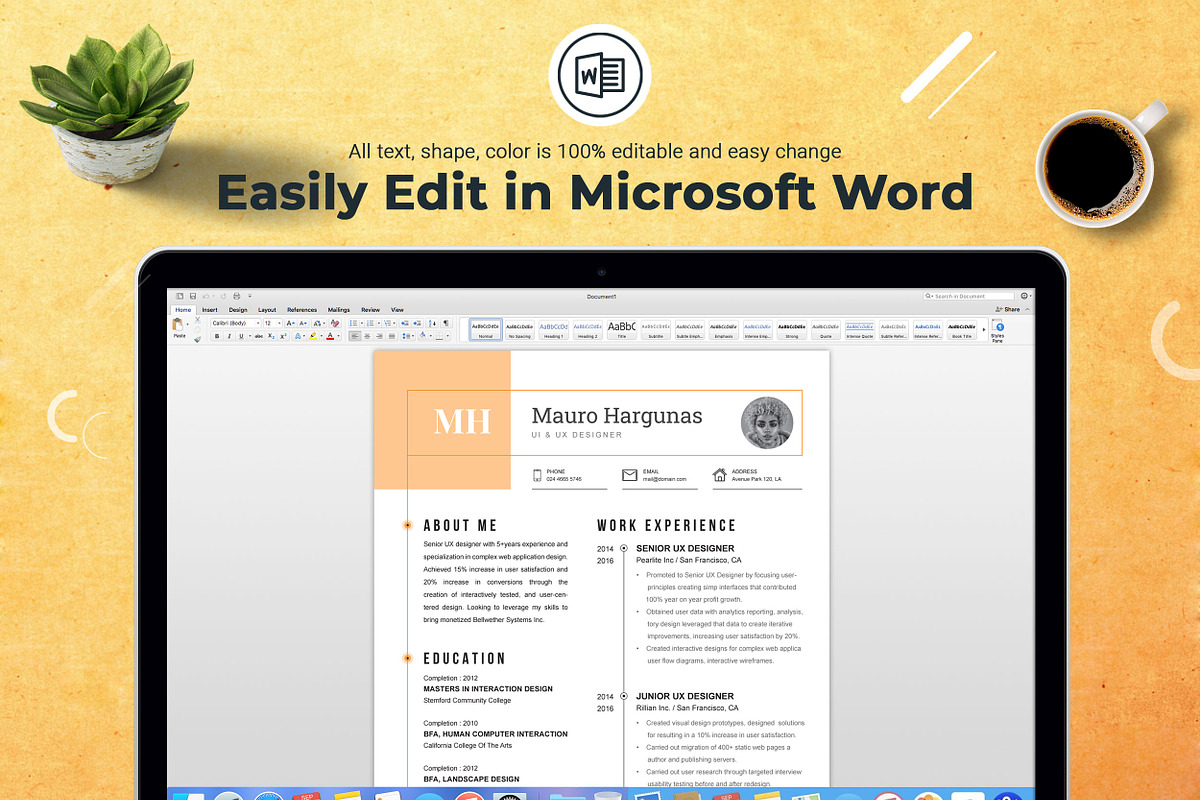1200x800 pixels.
Task: Toggle justify paragraph alignment
Action: 392,336
